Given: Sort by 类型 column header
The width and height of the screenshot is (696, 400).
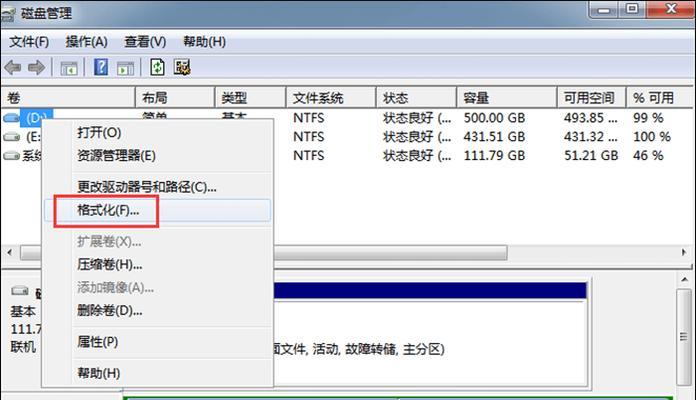Looking at the screenshot, I should tap(250, 98).
